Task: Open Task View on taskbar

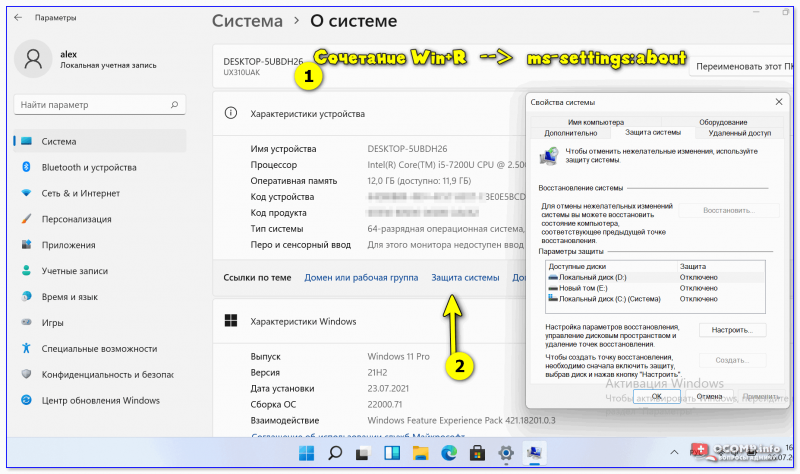Action: [363, 453]
